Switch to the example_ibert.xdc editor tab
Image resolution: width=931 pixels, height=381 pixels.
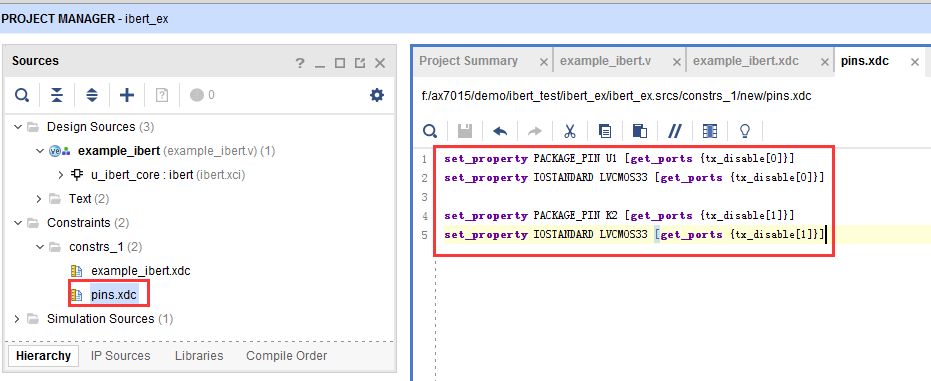(x=746, y=61)
